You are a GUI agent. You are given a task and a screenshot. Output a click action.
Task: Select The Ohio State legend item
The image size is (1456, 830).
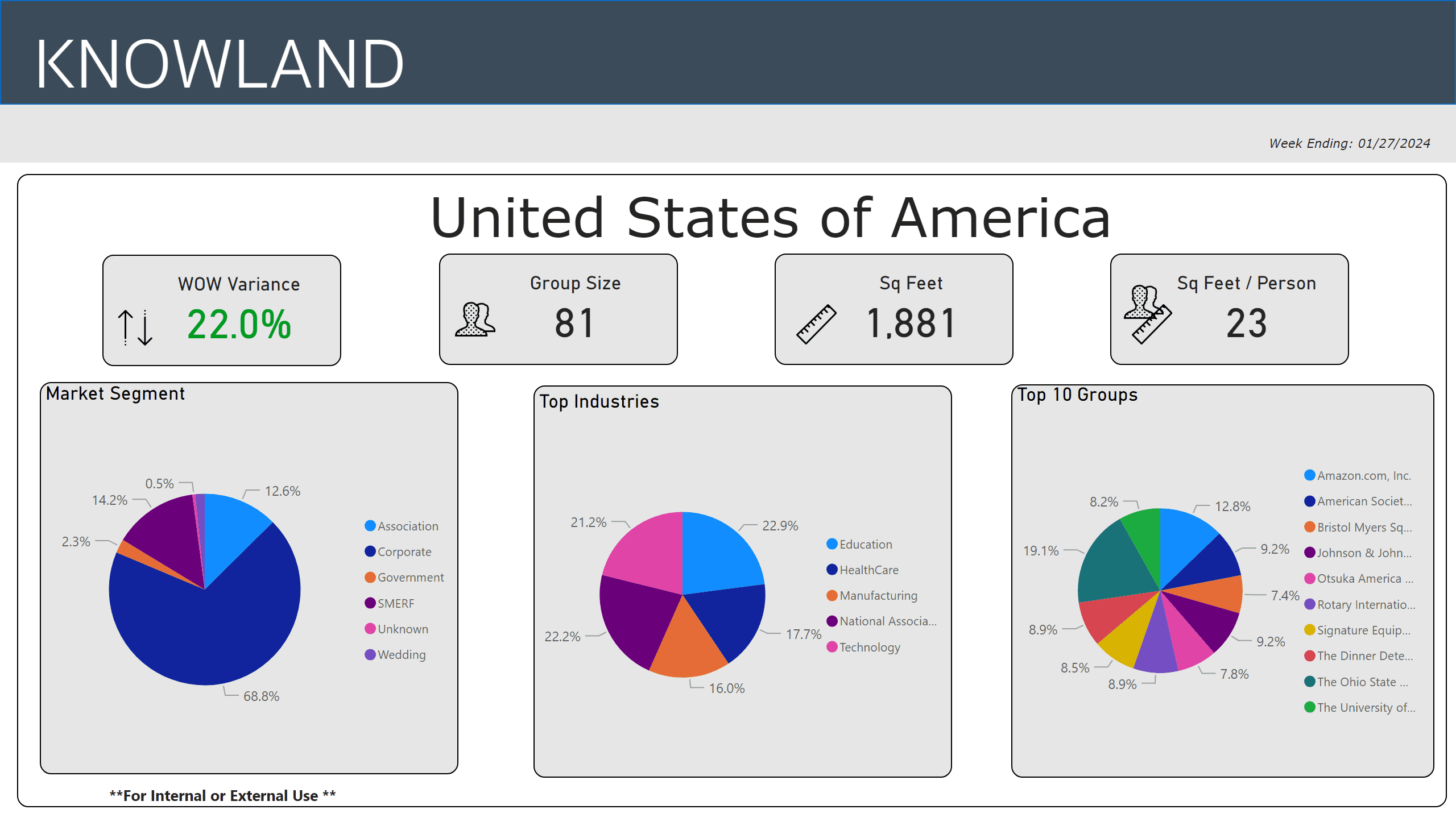1362,682
